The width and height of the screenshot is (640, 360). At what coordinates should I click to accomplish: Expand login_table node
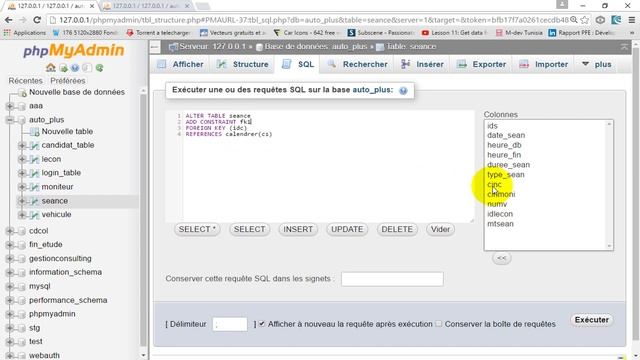coord(22,173)
